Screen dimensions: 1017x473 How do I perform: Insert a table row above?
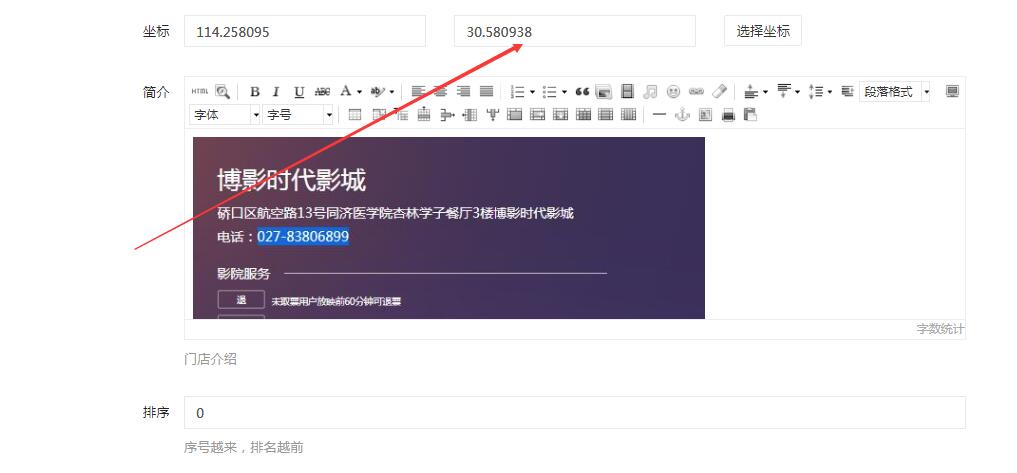pos(424,114)
